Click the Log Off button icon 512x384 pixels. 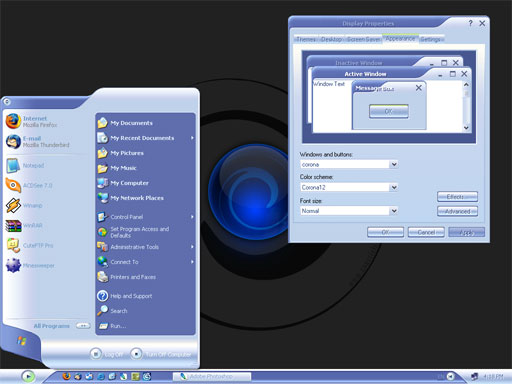(96, 354)
